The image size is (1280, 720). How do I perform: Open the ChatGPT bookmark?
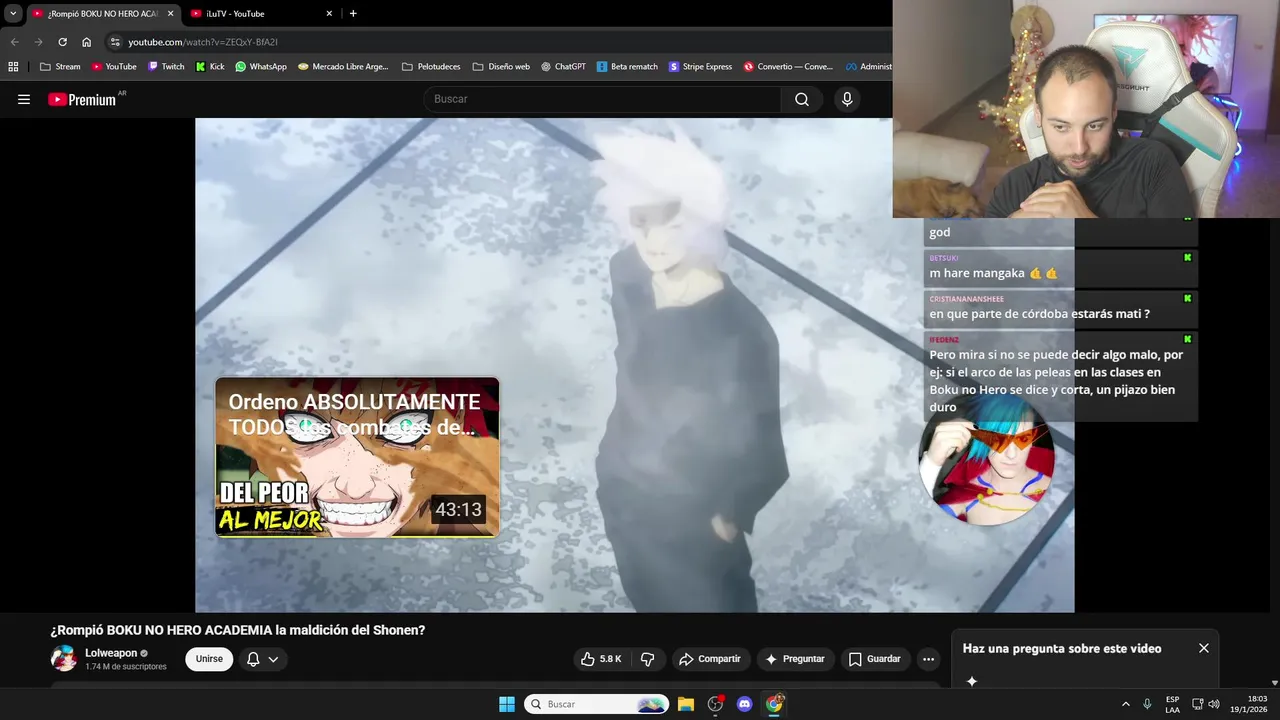point(563,67)
